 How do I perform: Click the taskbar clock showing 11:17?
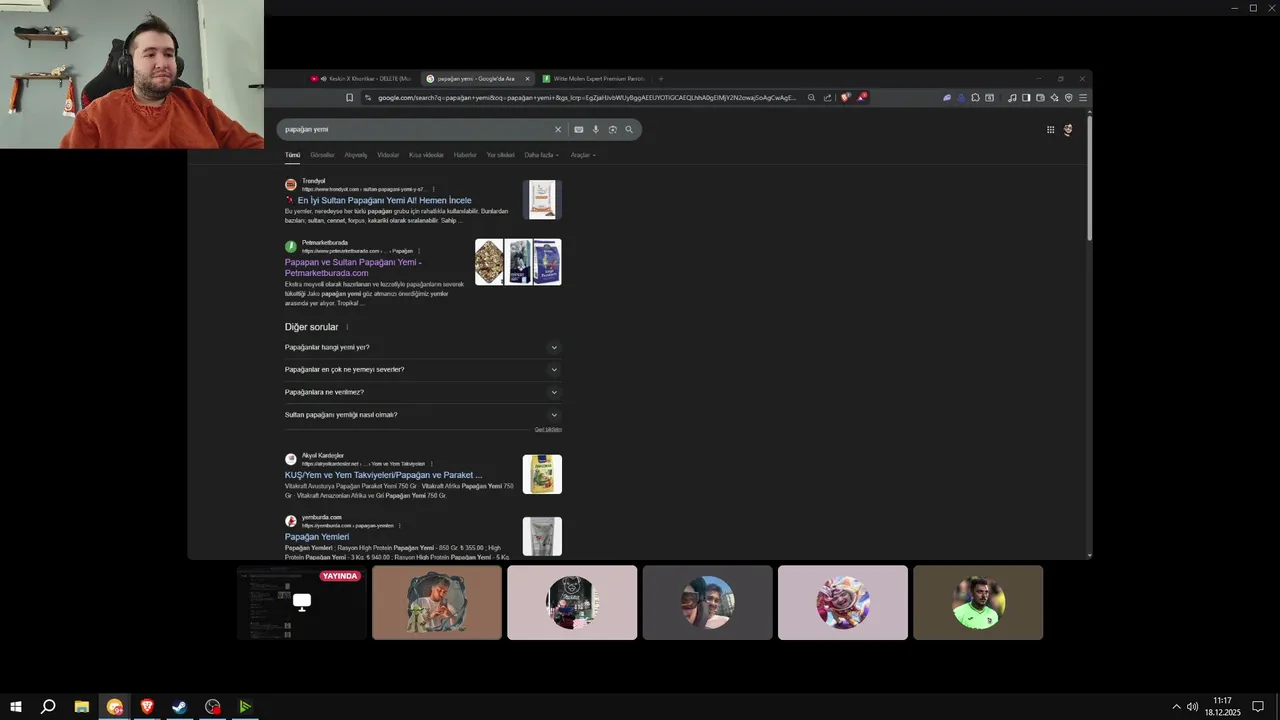point(1222,707)
